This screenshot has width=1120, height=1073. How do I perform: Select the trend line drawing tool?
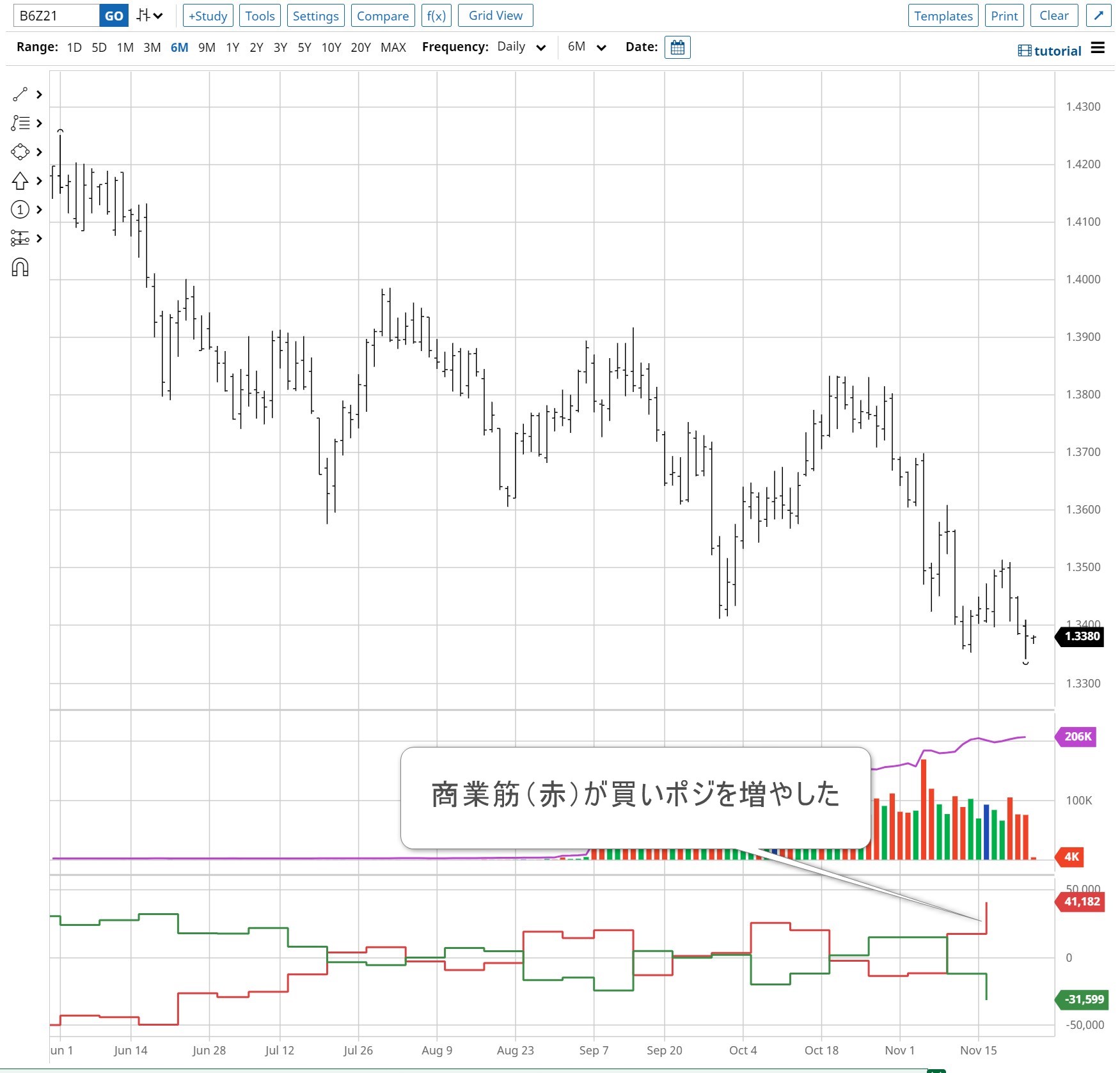pos(20,95)
